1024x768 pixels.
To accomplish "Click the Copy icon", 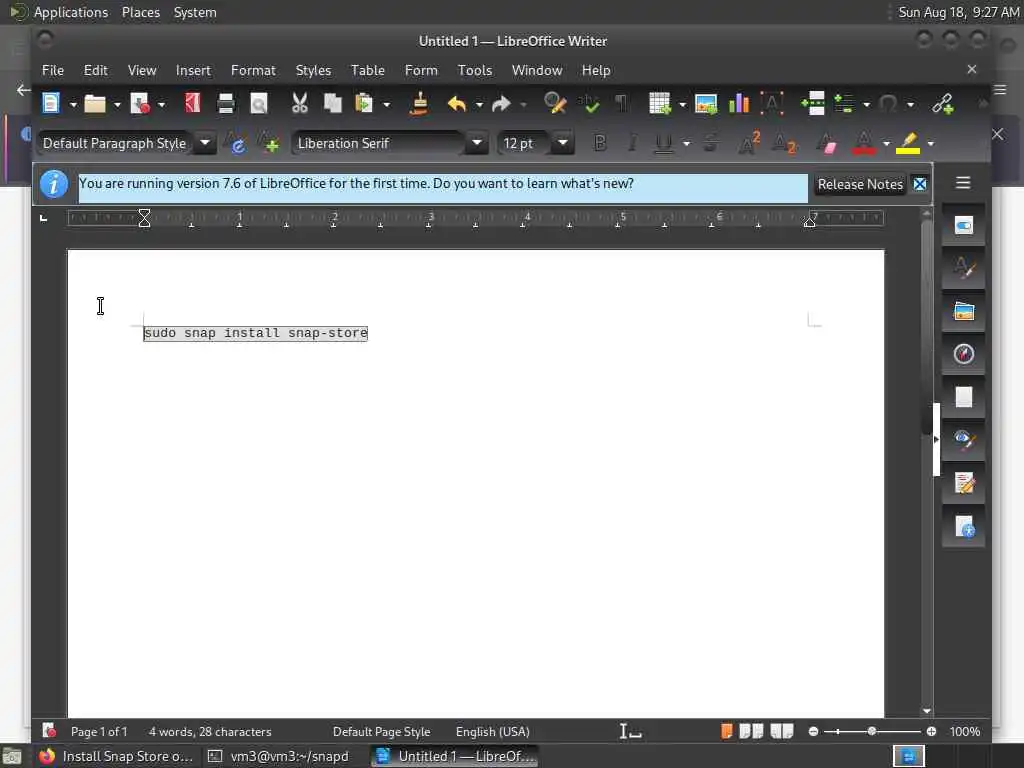I will pyautogui.click(x=333, y=103).
